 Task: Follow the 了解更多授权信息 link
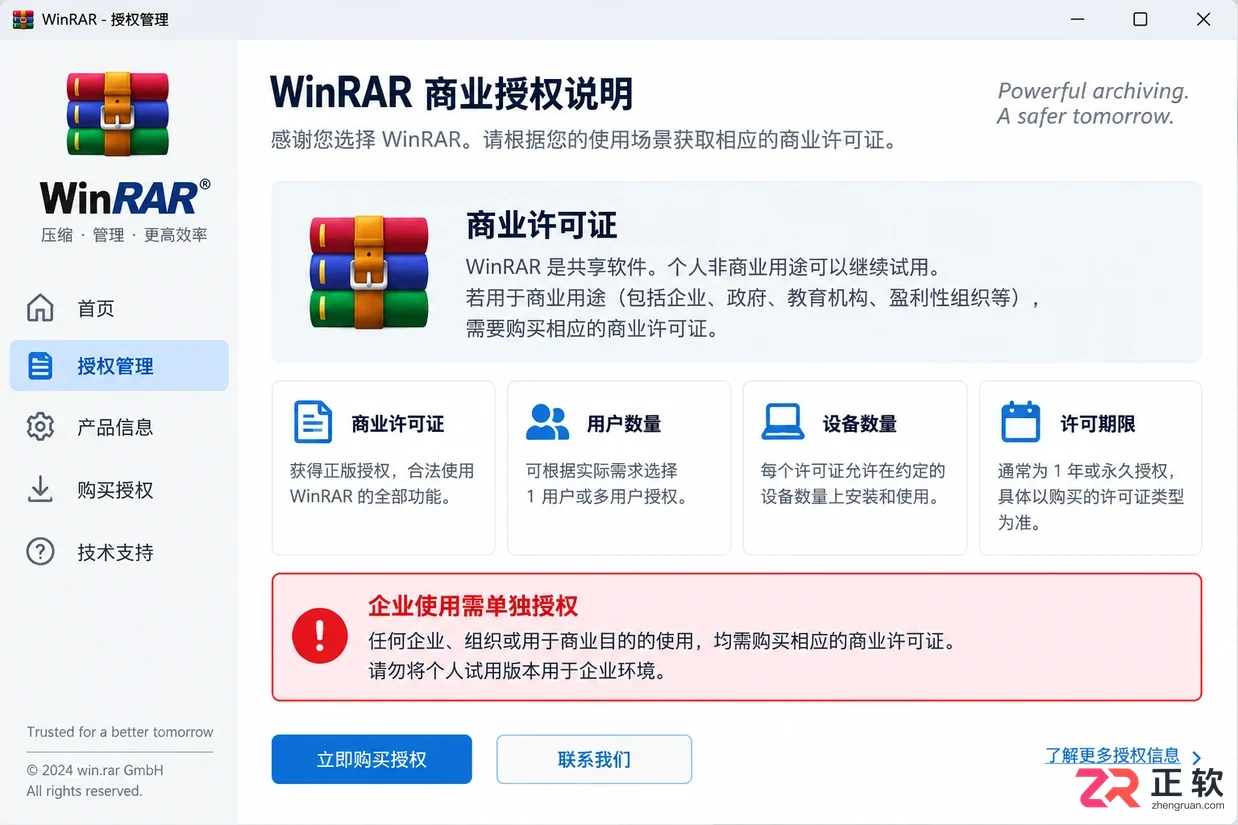click(1112, 756)
